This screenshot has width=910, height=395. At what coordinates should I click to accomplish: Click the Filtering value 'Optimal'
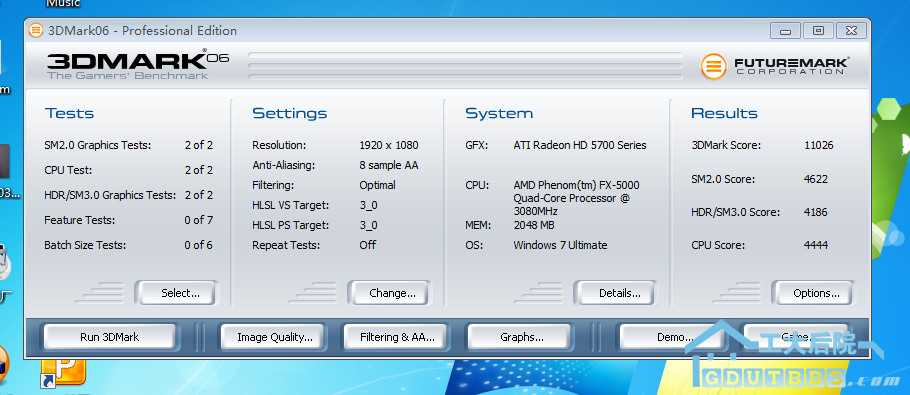pos(377,185)
